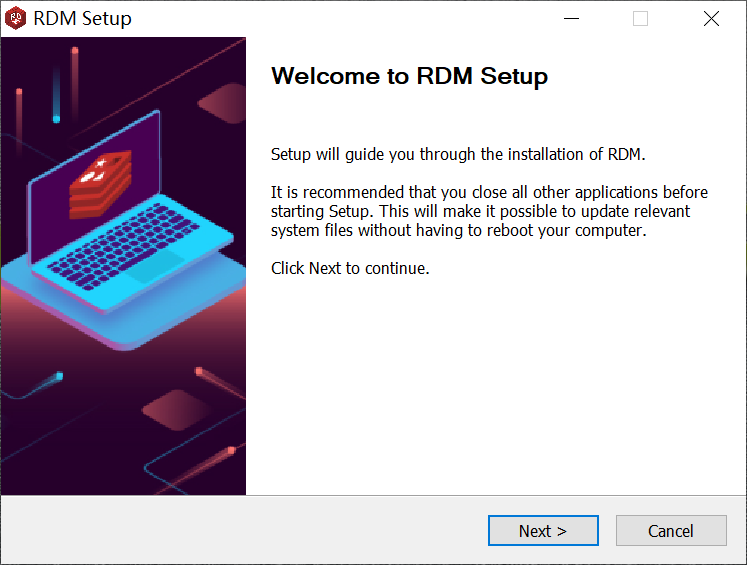The image size is (747, 565).
Task: Click the "Welcome to RDM Setup" heading
Action: coord(409,77)
